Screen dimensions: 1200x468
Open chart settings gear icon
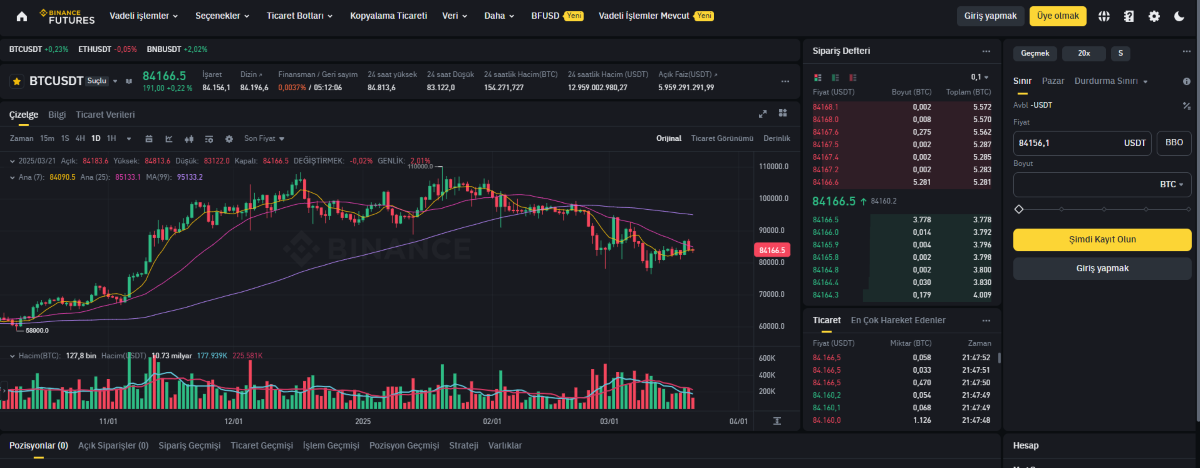pos(228,138)
